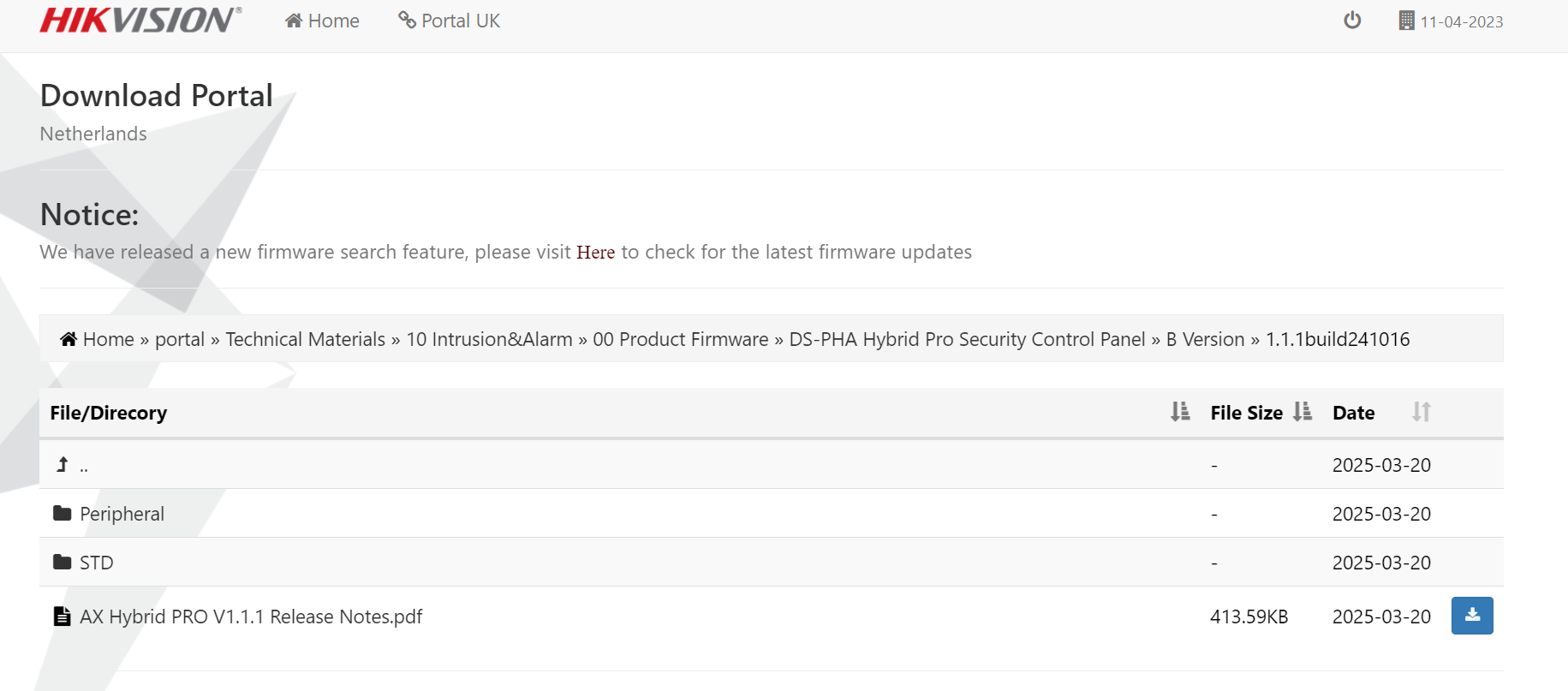Open 00 Product Firmware breadcrumb
Screen dimensions: 1568x691
coord(680,339)
